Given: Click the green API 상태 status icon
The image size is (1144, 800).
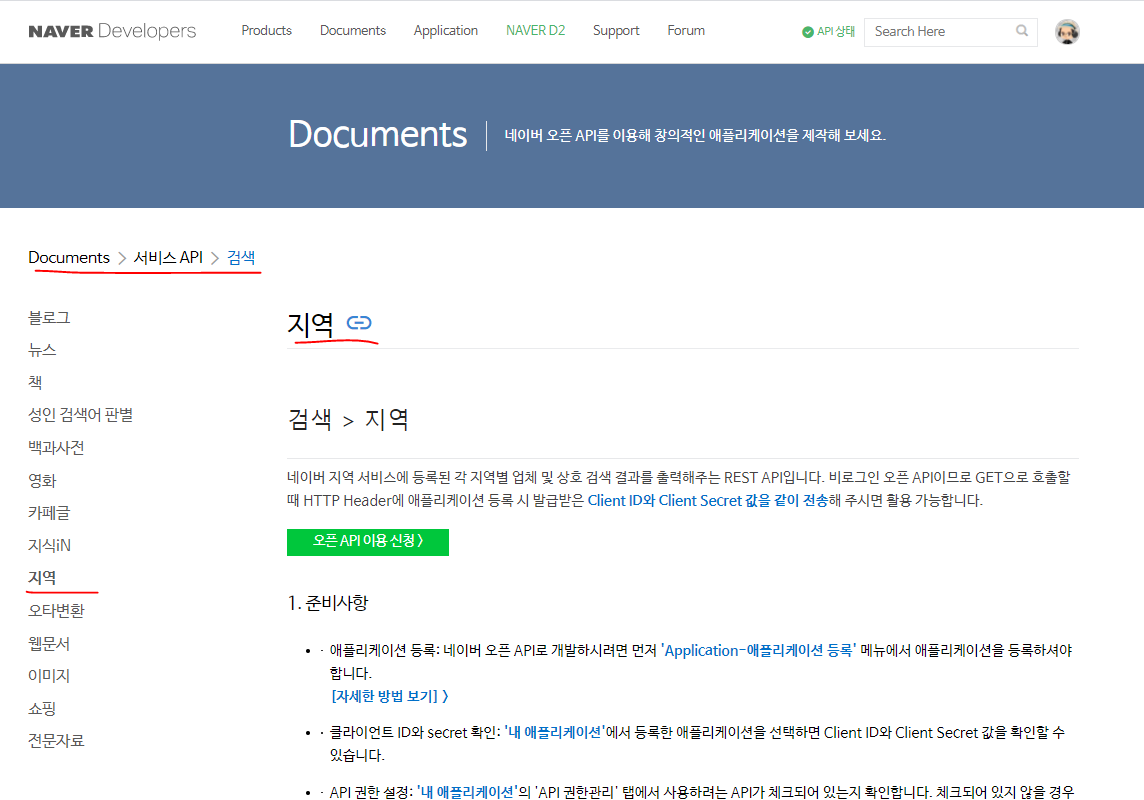Looking at the screenshot, I should 806,31.
